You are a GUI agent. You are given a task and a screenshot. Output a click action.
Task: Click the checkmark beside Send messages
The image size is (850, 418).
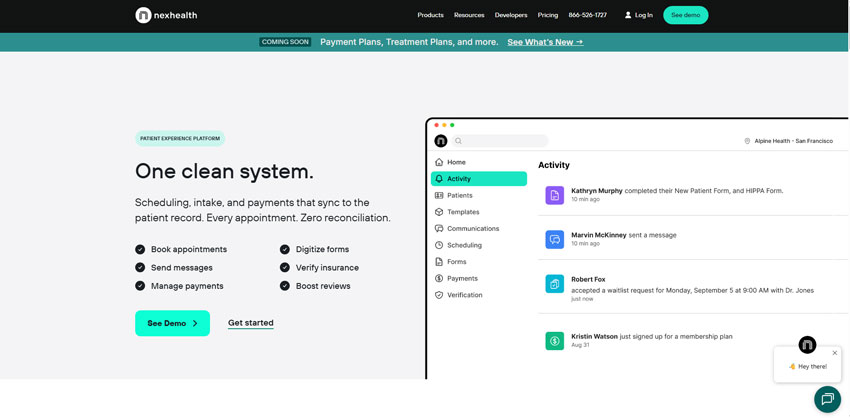[140, 267]
